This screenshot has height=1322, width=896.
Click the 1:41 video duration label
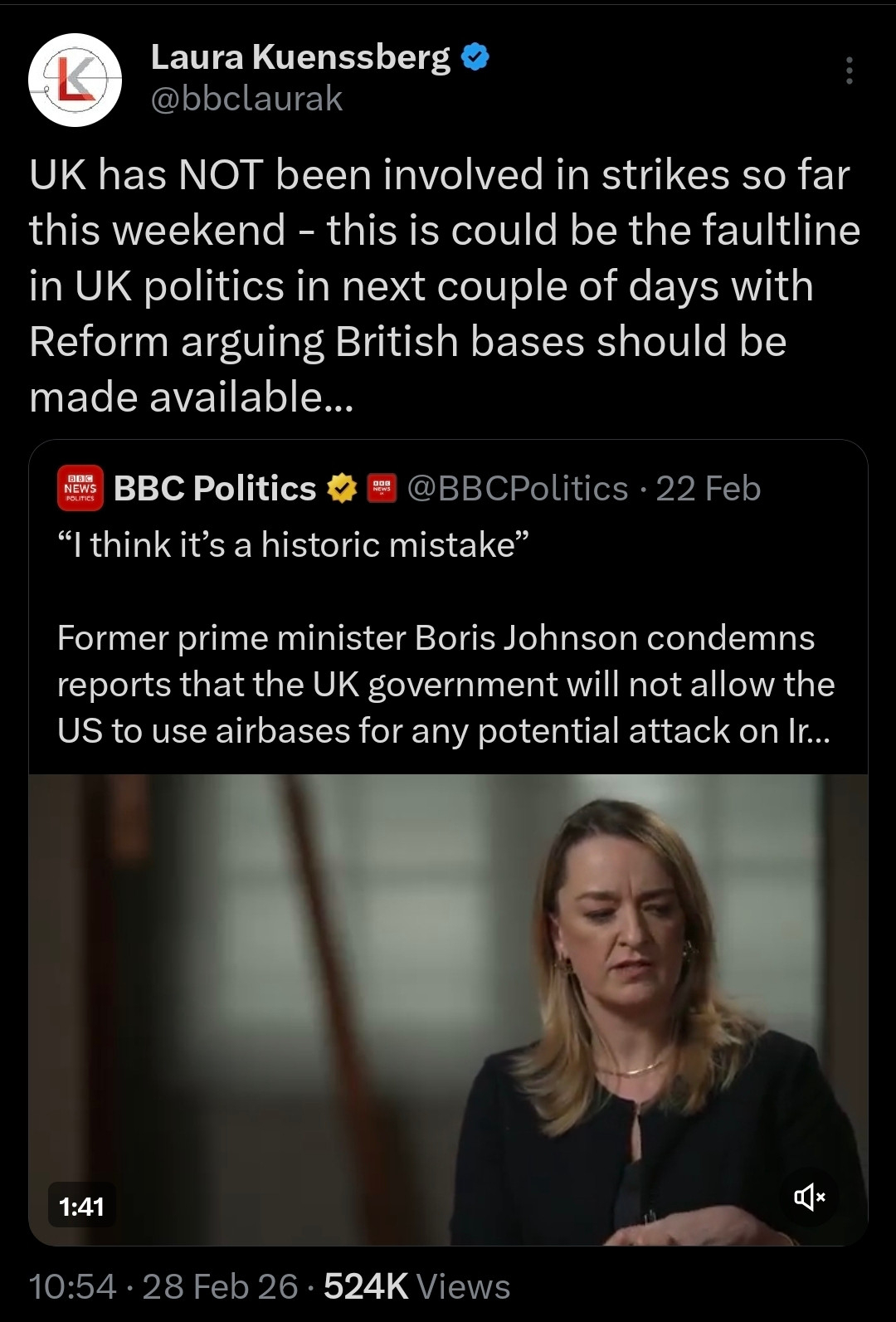[82, 1206]
